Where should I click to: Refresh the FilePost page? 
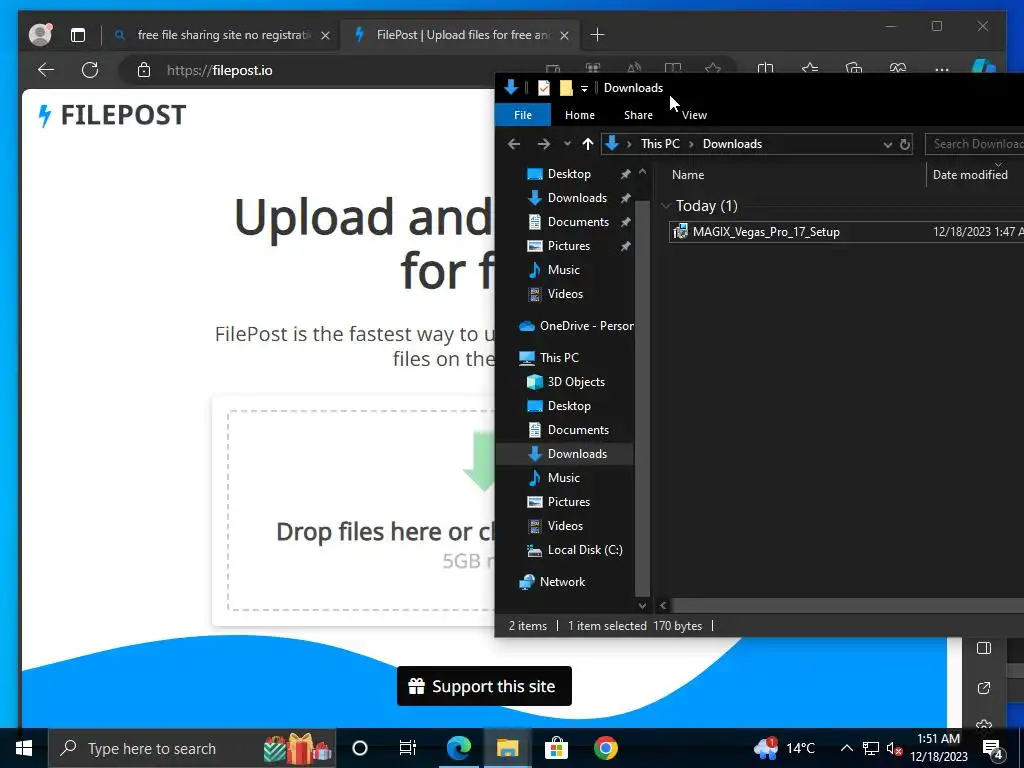[x=90, y=70]
